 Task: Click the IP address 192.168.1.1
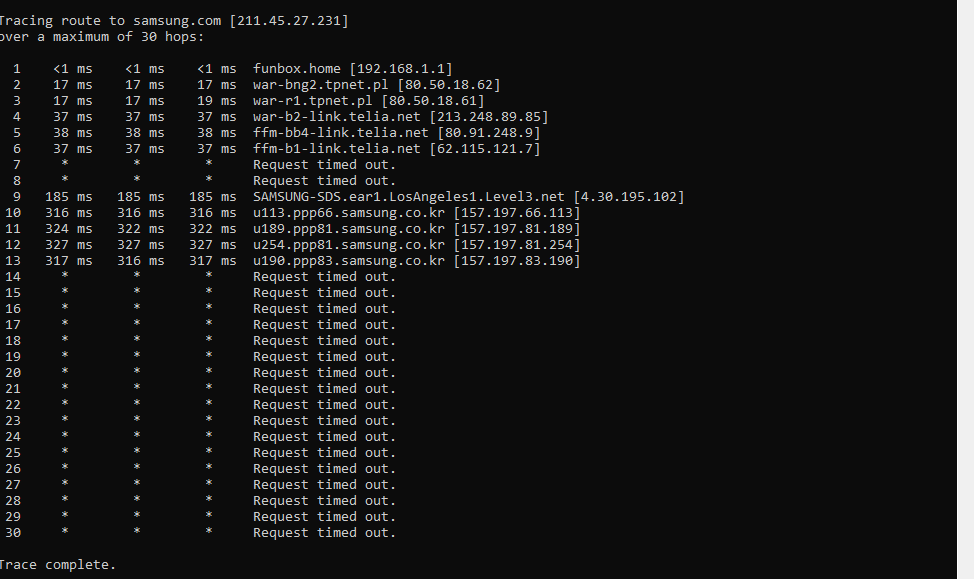(x=400, y=68)
